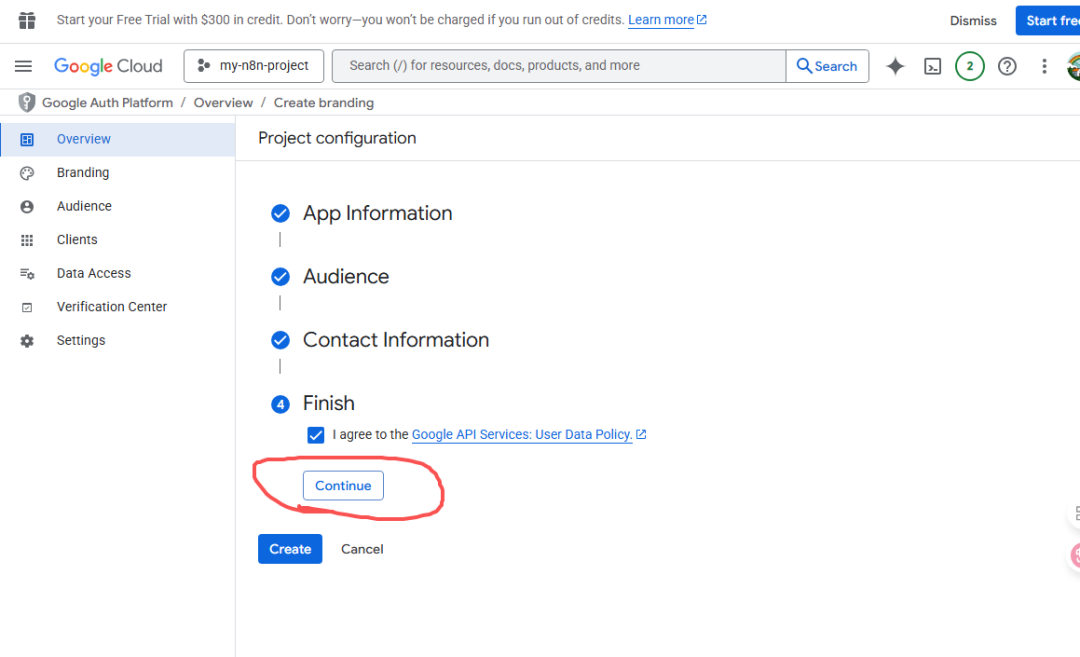Go to Verification Center page

111,307
